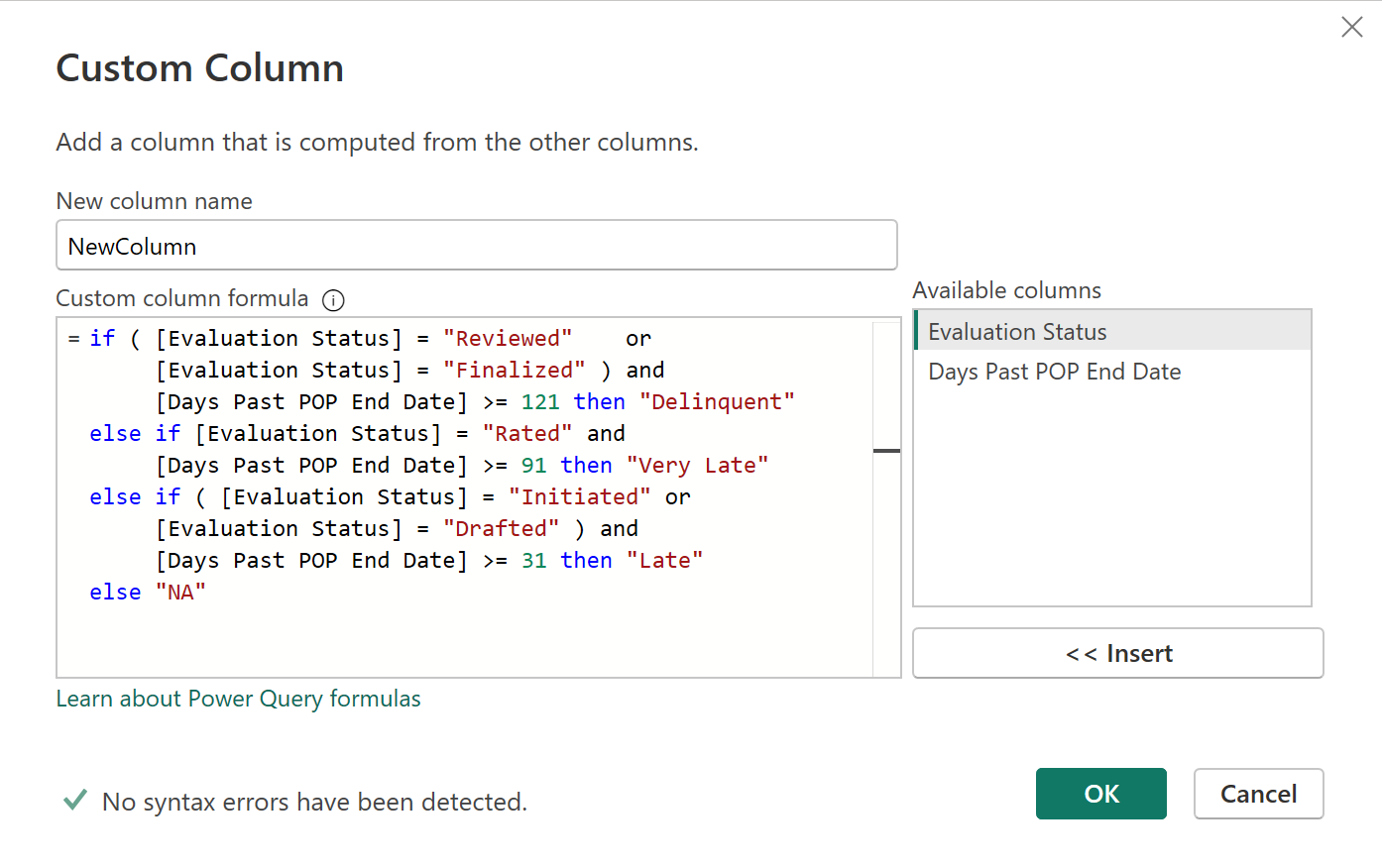
Task: Click the "Delinquent" string in formula
Action: point(717,401)
